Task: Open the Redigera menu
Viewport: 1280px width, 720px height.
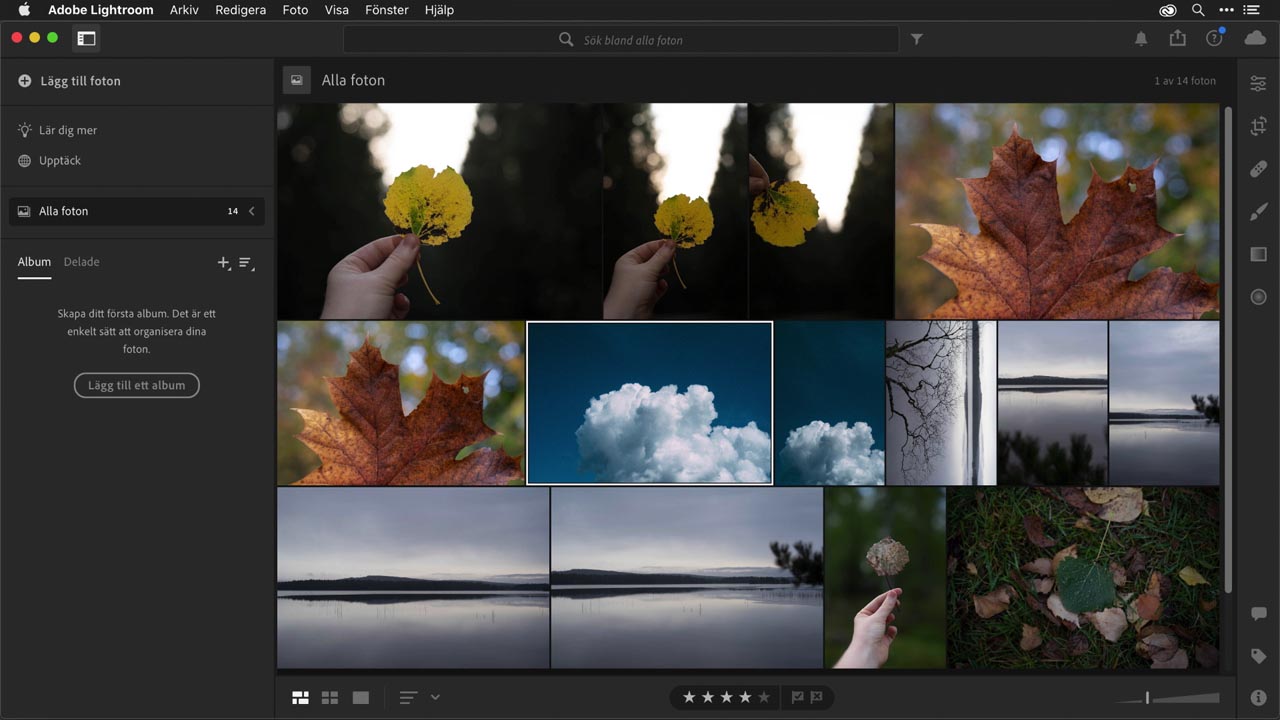Action: pyautogui.click(x=240, y=10)
